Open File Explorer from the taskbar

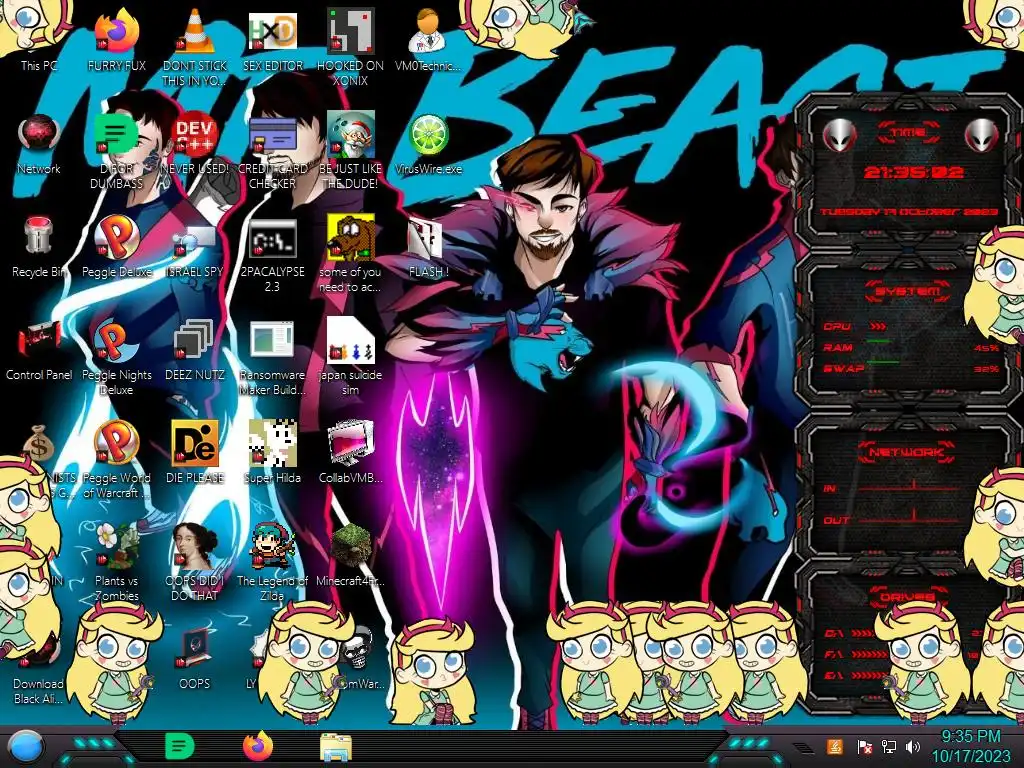click(x=336, y=746)
